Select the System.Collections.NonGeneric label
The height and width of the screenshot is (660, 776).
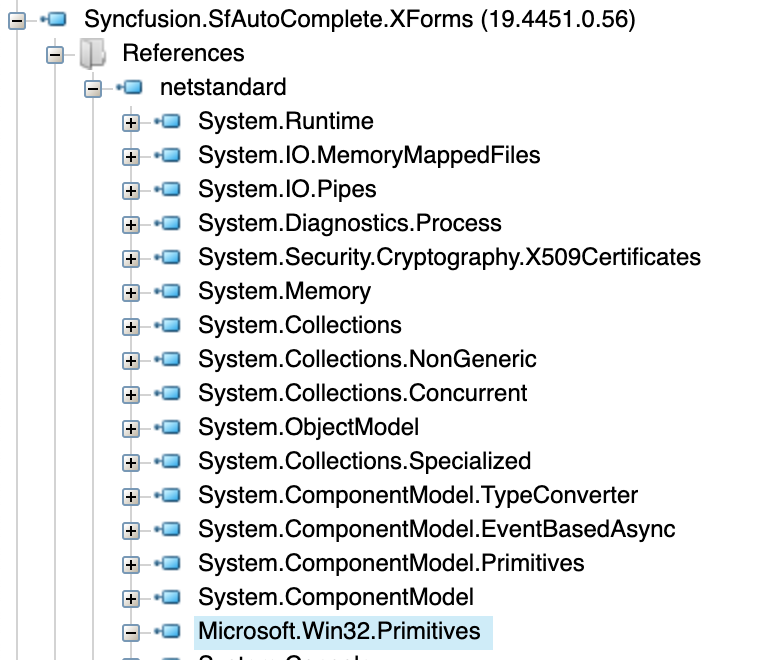click(367, 359)
